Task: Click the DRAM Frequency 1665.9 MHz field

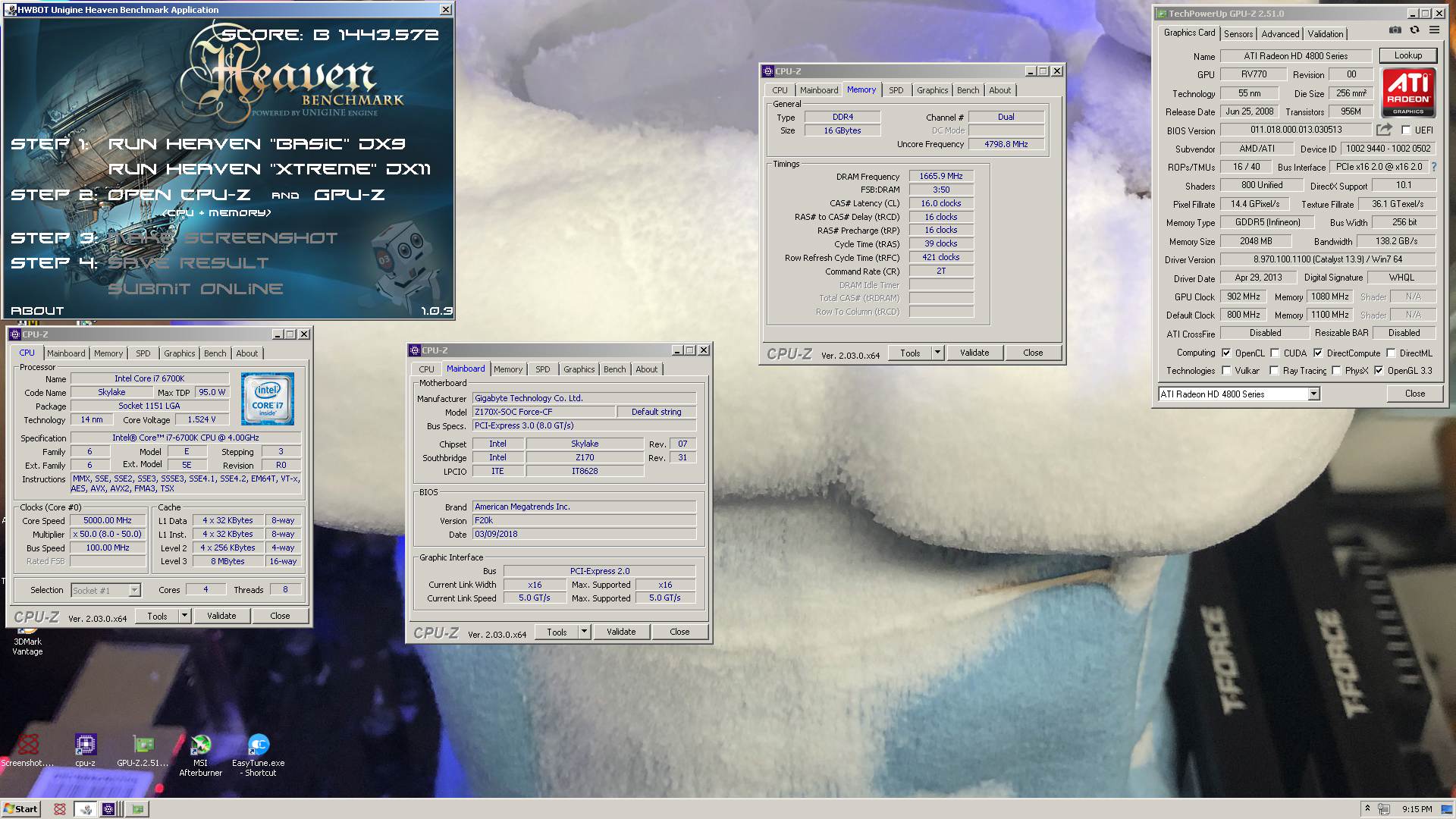Action: pos(941,176)
